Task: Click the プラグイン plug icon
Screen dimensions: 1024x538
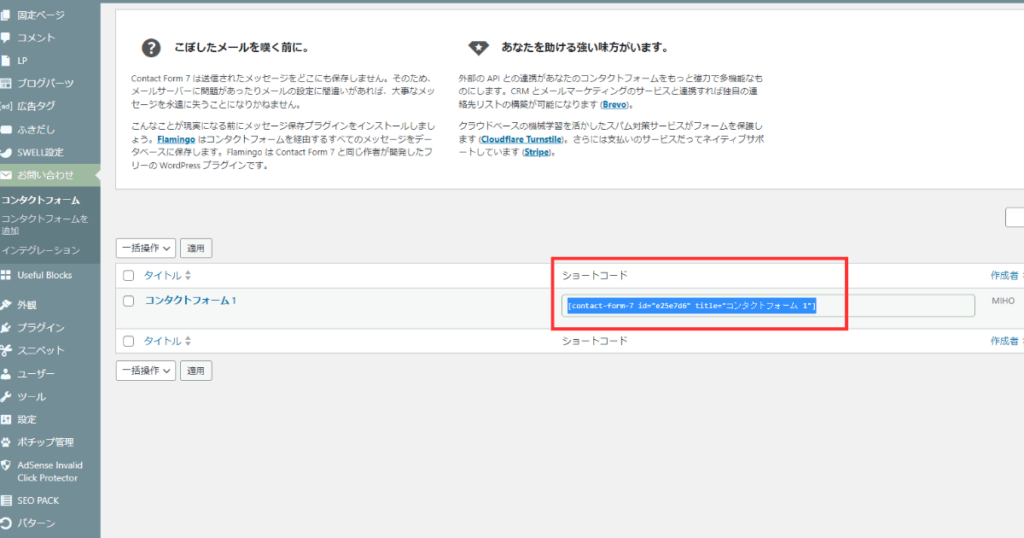Action: pos(5,328)
